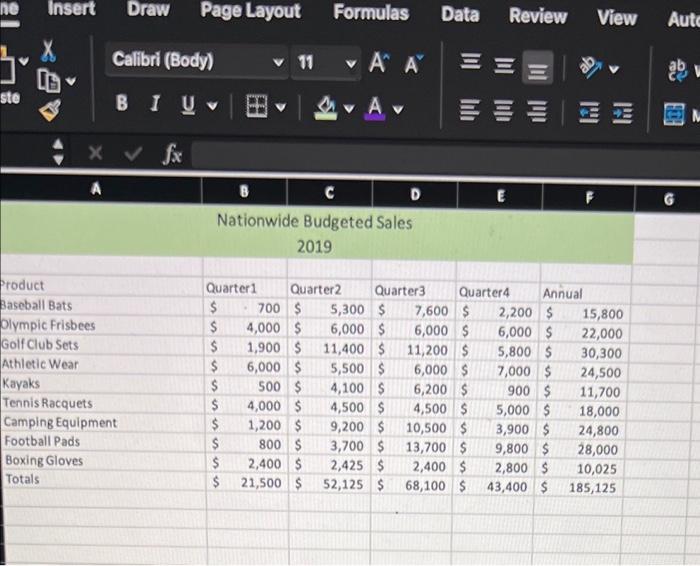Increase font size with the larger A icon

(x=378, y=62)
